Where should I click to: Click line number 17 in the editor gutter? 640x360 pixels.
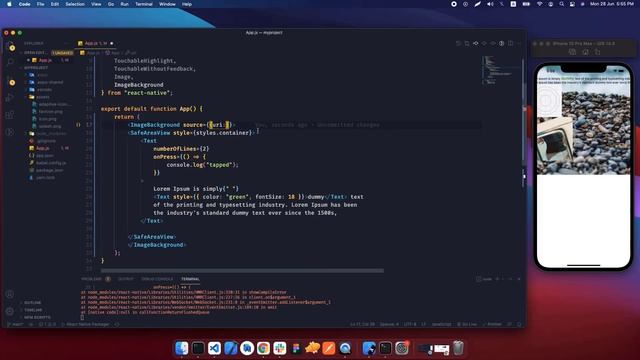(x=89, y=125)
